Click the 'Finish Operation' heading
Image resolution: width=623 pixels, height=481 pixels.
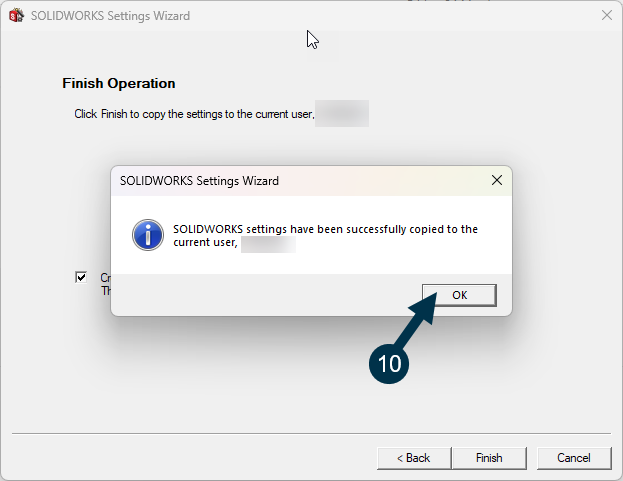119,83
